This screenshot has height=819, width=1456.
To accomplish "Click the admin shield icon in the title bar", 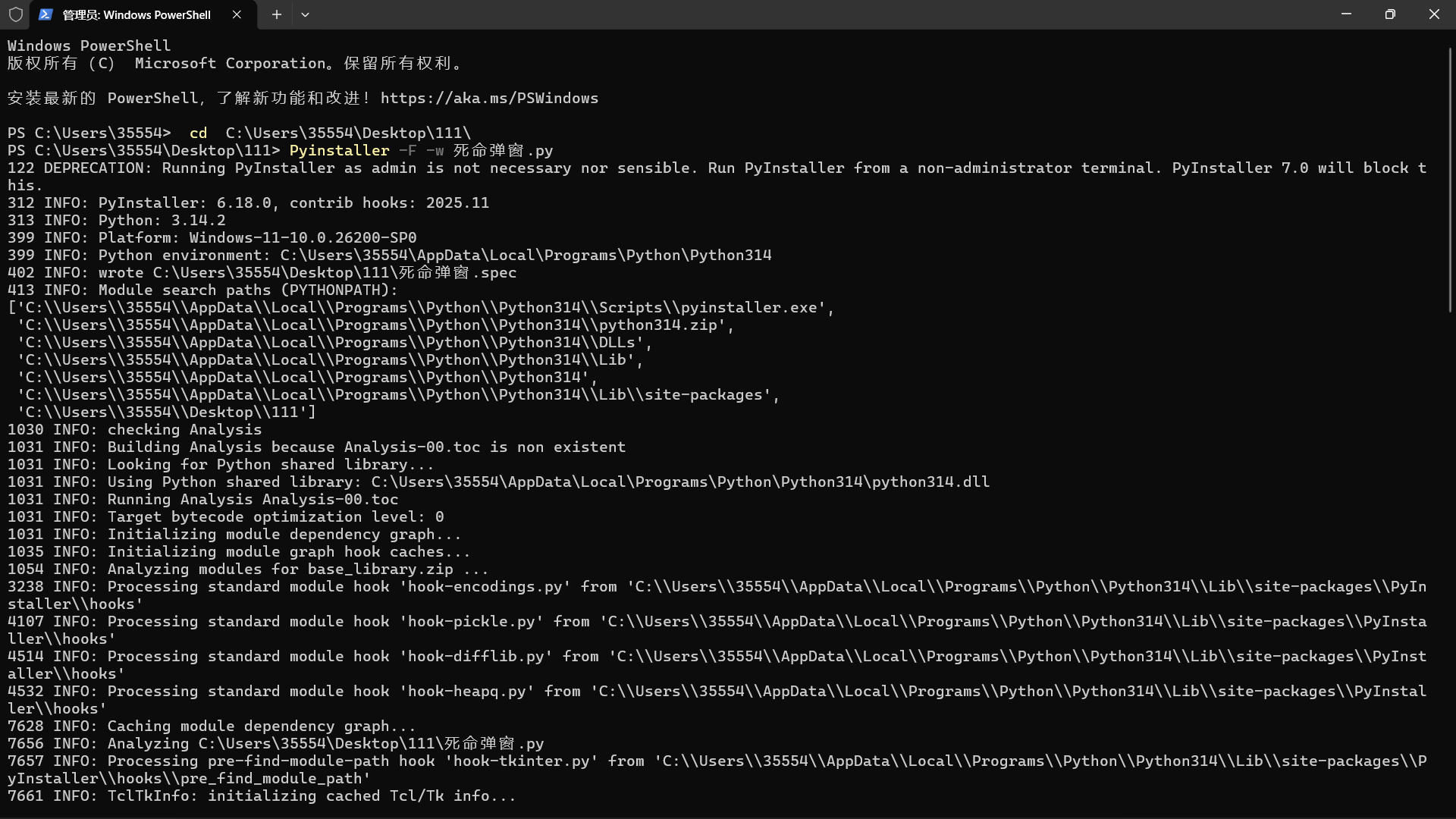I will (x=15, y=14).
